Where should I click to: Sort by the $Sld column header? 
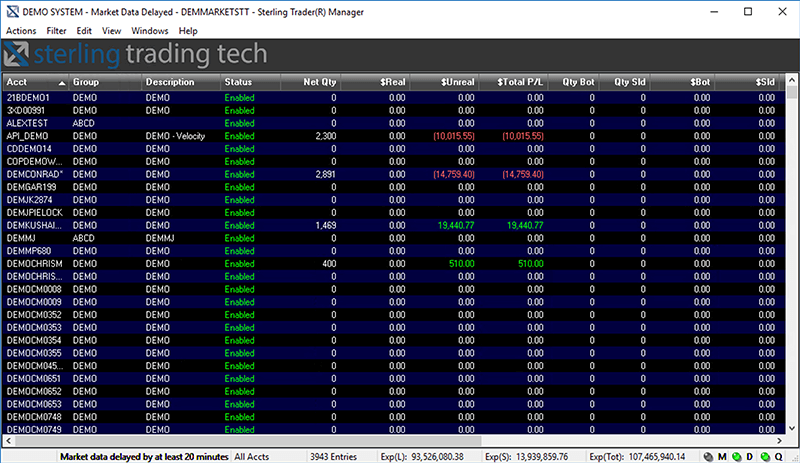[x=747, y=82]
